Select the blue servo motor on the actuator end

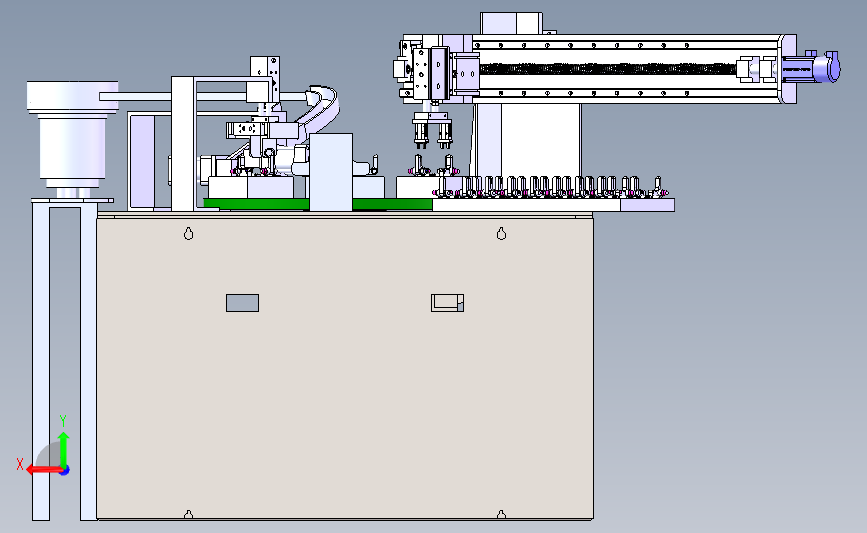click(811, 69)
